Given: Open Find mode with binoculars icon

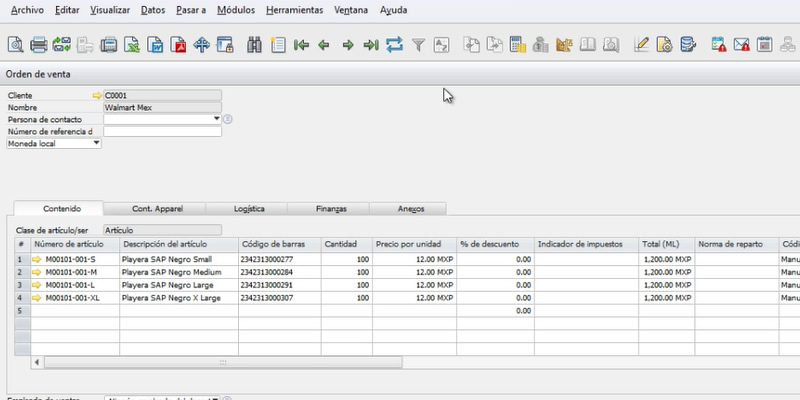Looking at the screenshot, I should click(255, 45).
